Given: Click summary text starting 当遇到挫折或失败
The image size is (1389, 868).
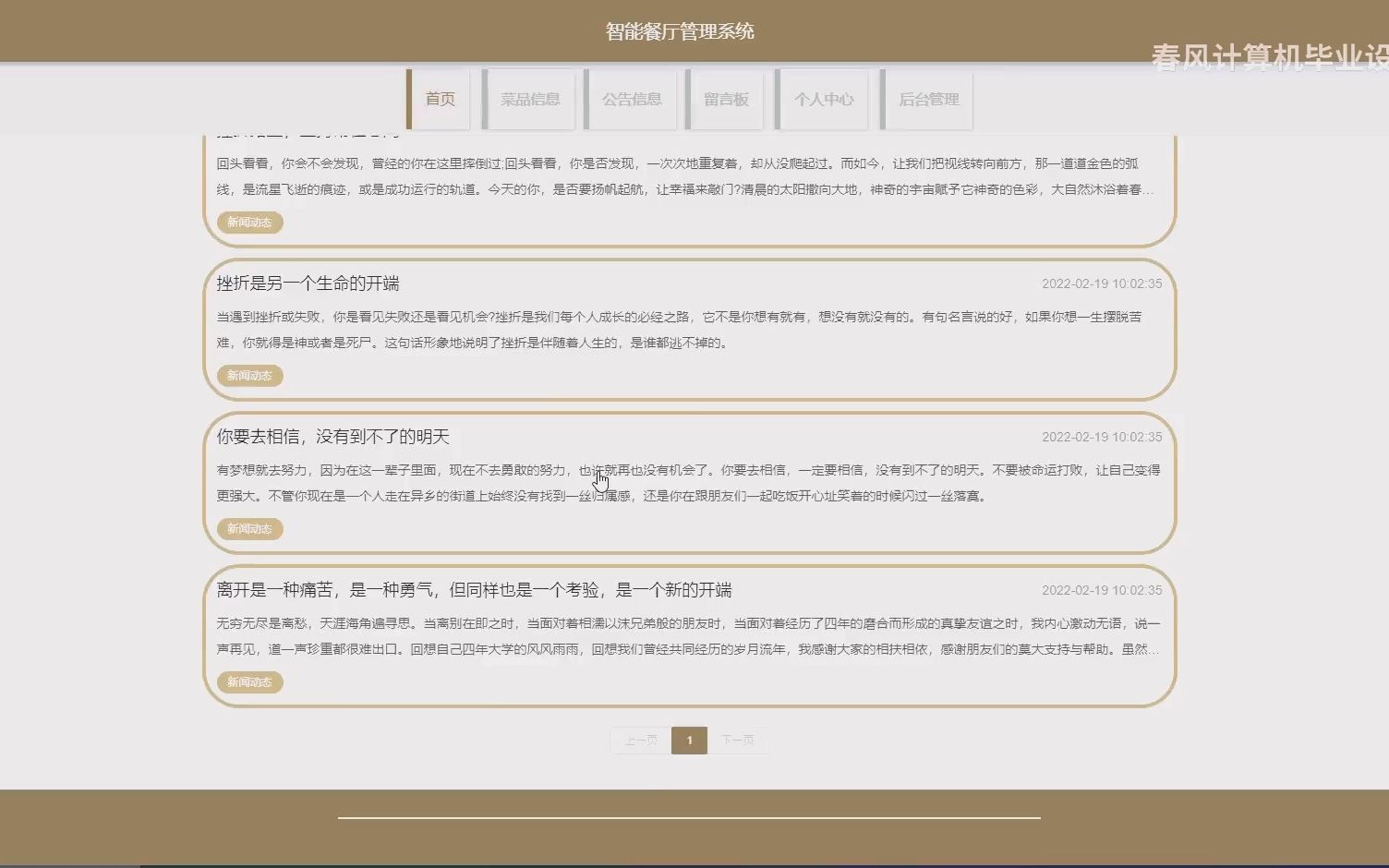Looking at the screenshot, I should pos(680,330).
